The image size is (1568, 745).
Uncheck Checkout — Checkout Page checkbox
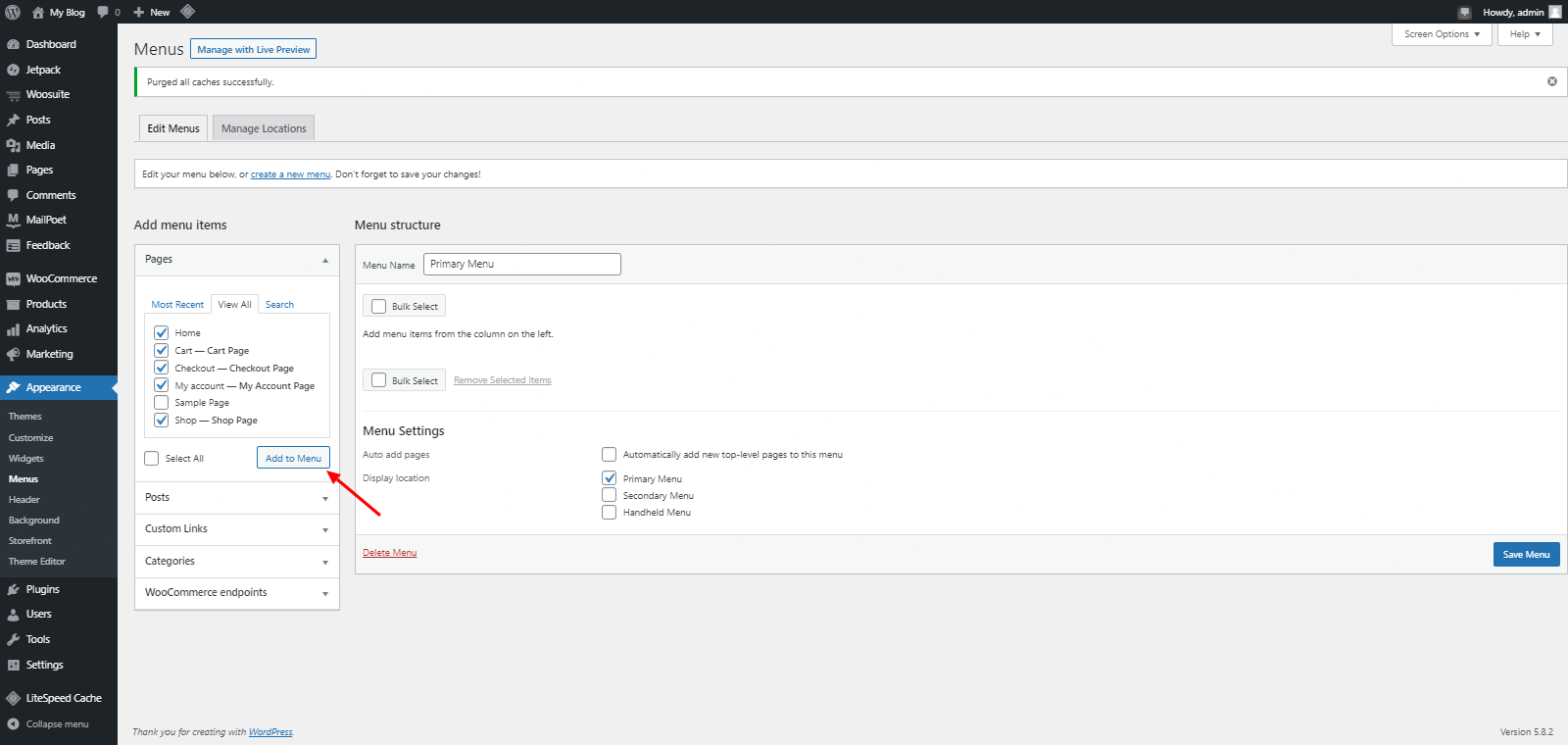162,368
